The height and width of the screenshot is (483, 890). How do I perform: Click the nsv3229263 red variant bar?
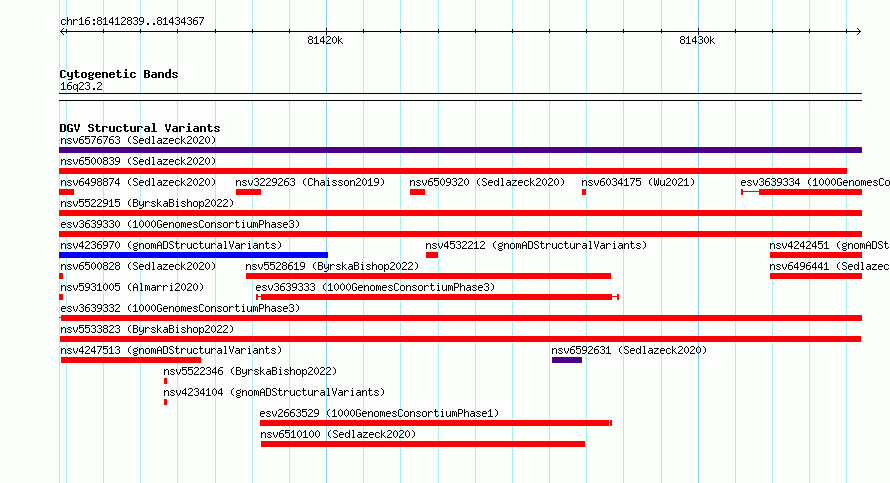click(248, 192)
